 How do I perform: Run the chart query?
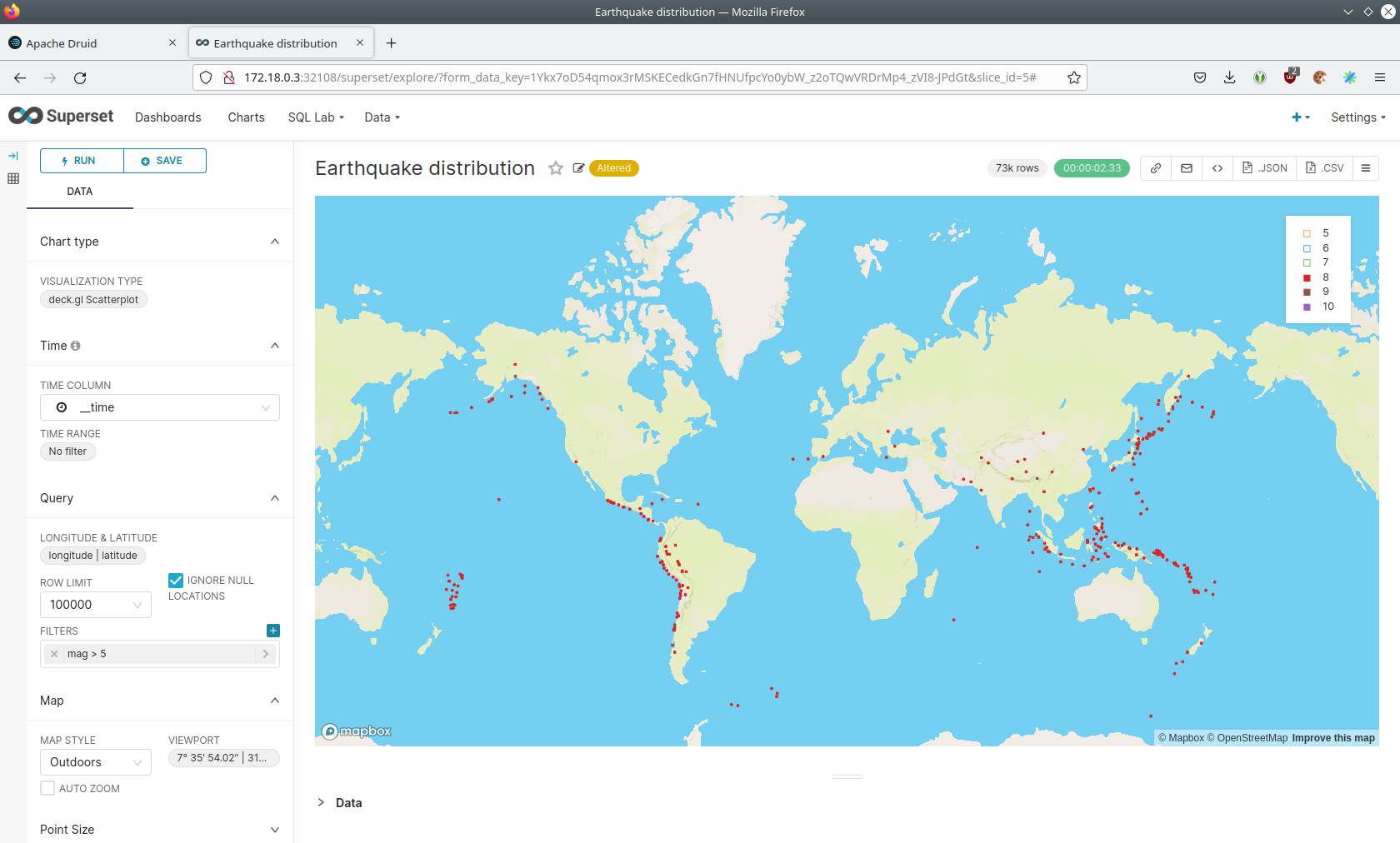(x=82, y=161)
